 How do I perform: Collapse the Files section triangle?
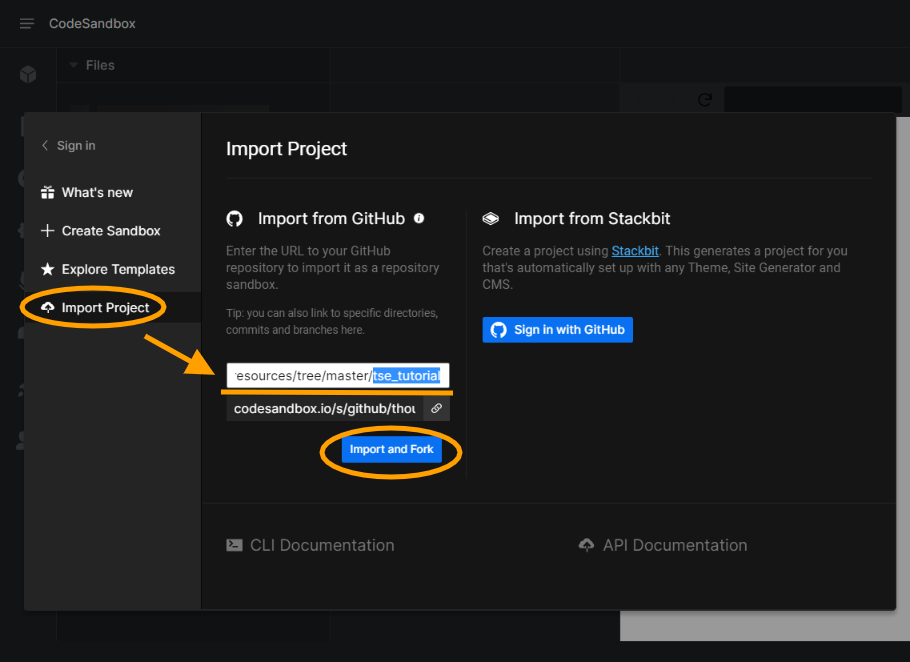point(74,65)
